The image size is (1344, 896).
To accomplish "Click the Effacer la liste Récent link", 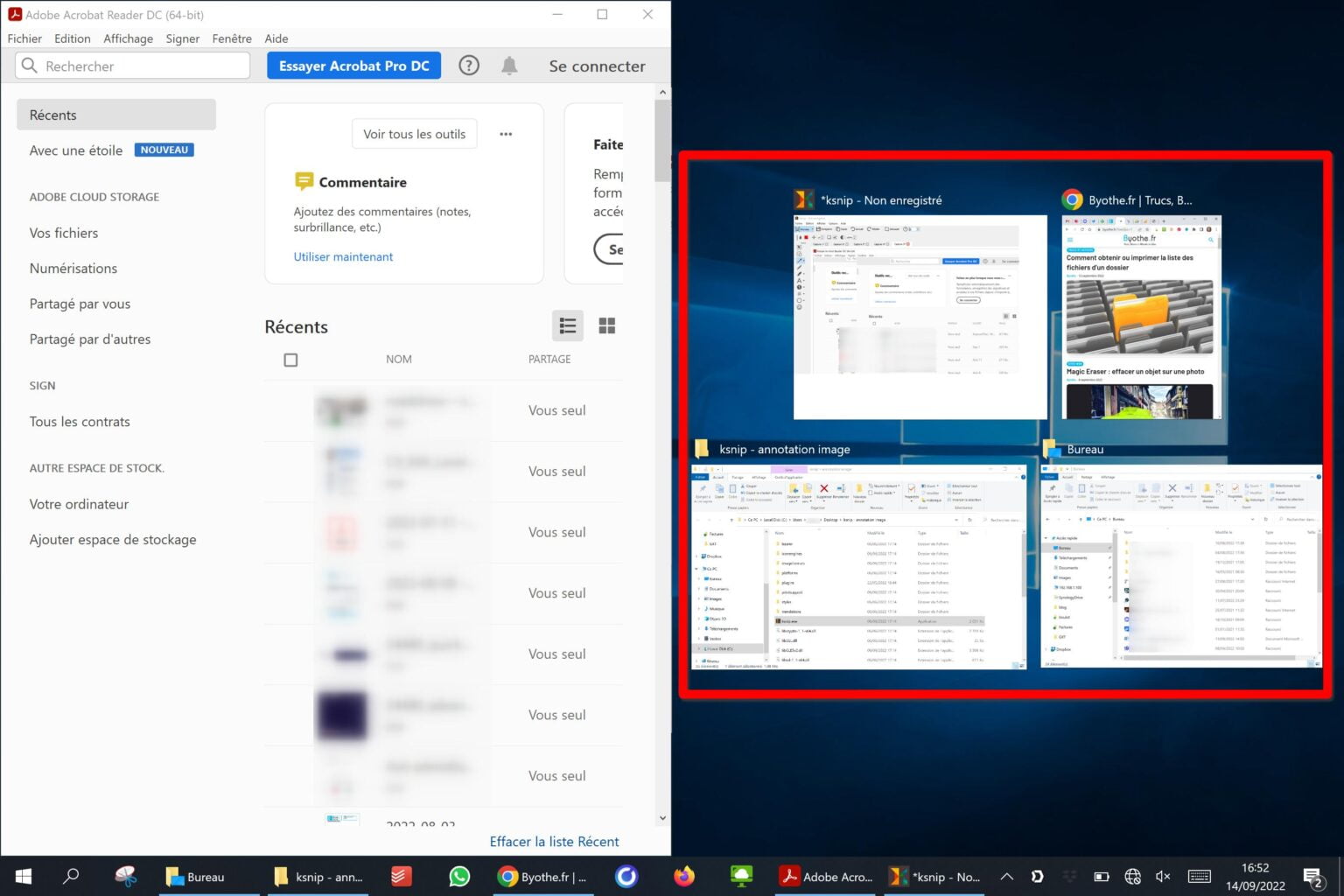I will pyautogui.click(x=554, y=841).
